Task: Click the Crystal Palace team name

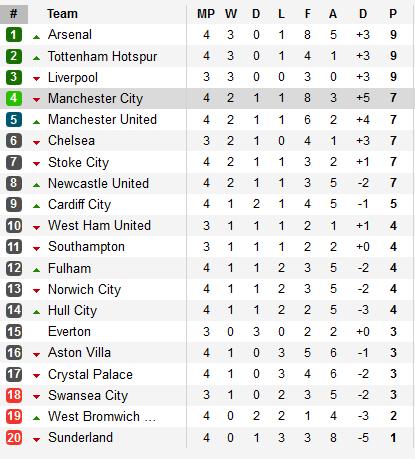Action: point(90,374)
